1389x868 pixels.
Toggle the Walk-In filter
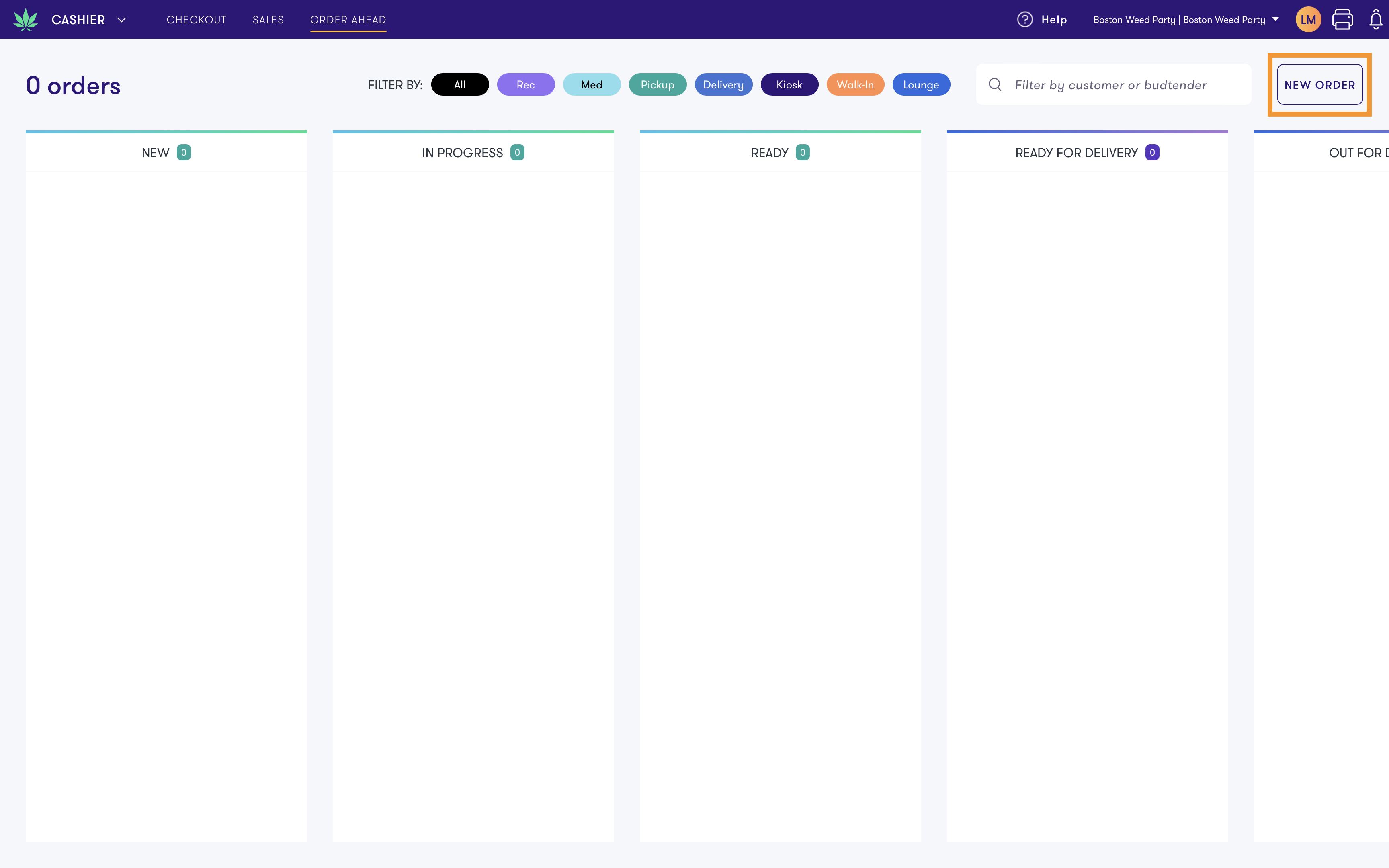(855, 84)
